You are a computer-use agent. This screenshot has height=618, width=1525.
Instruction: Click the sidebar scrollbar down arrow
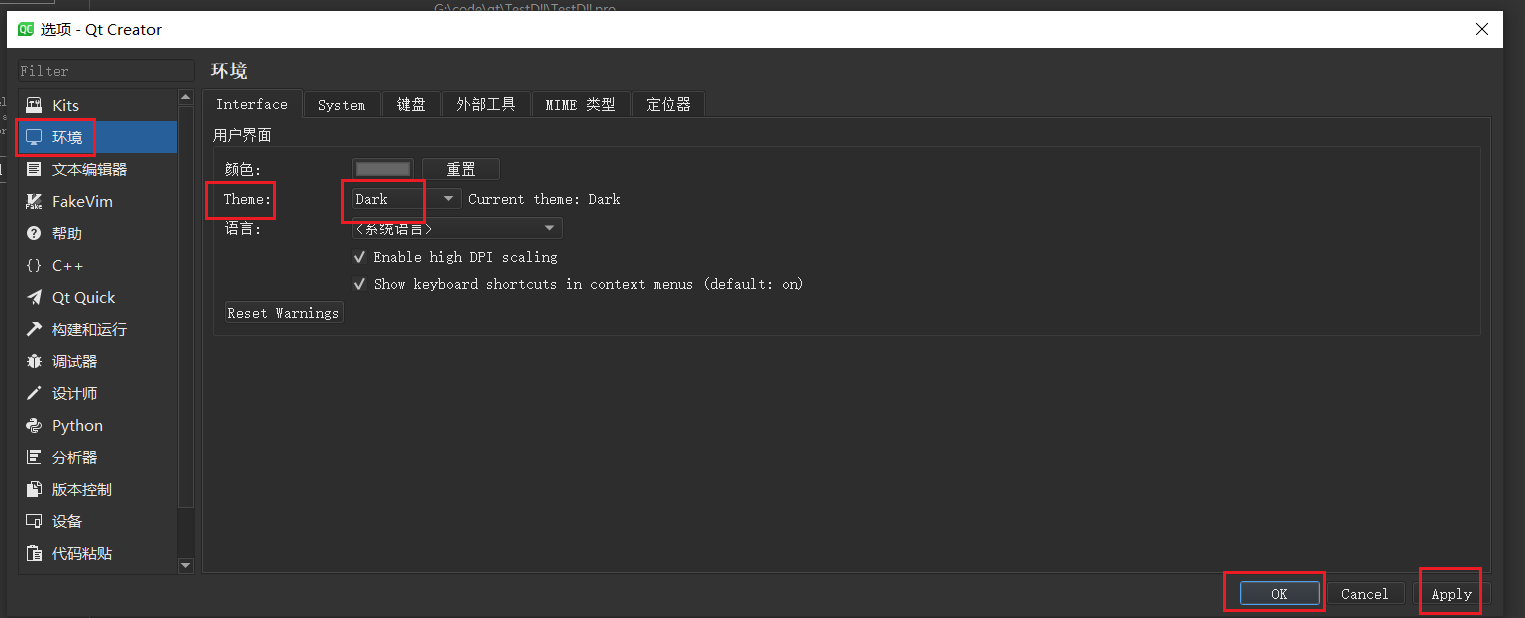(x=185, y=565)
